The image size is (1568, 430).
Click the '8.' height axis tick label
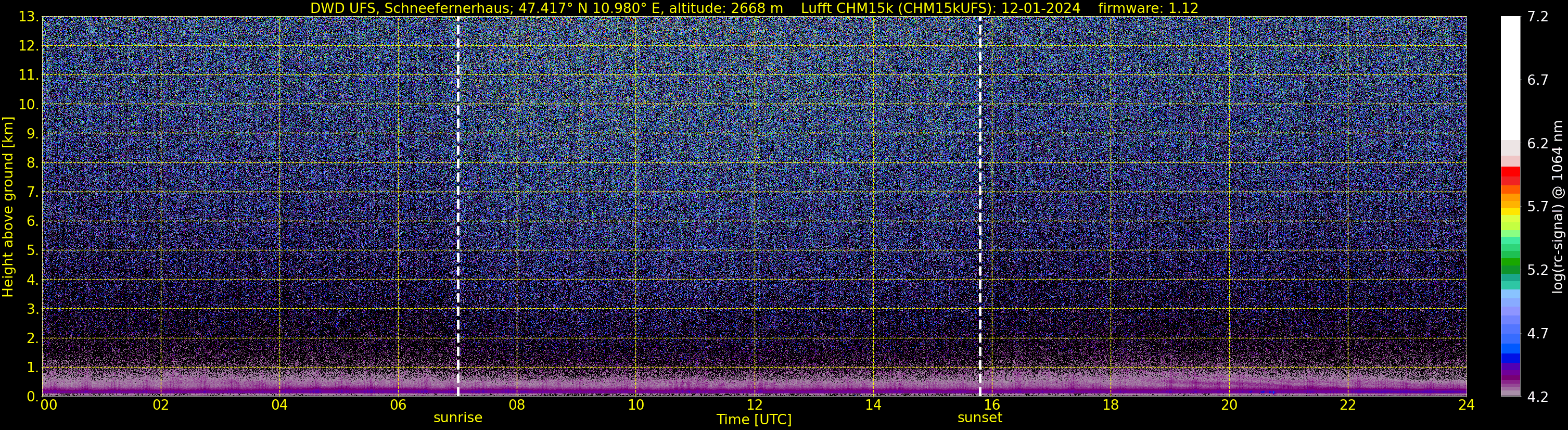[x=33, y=162]
